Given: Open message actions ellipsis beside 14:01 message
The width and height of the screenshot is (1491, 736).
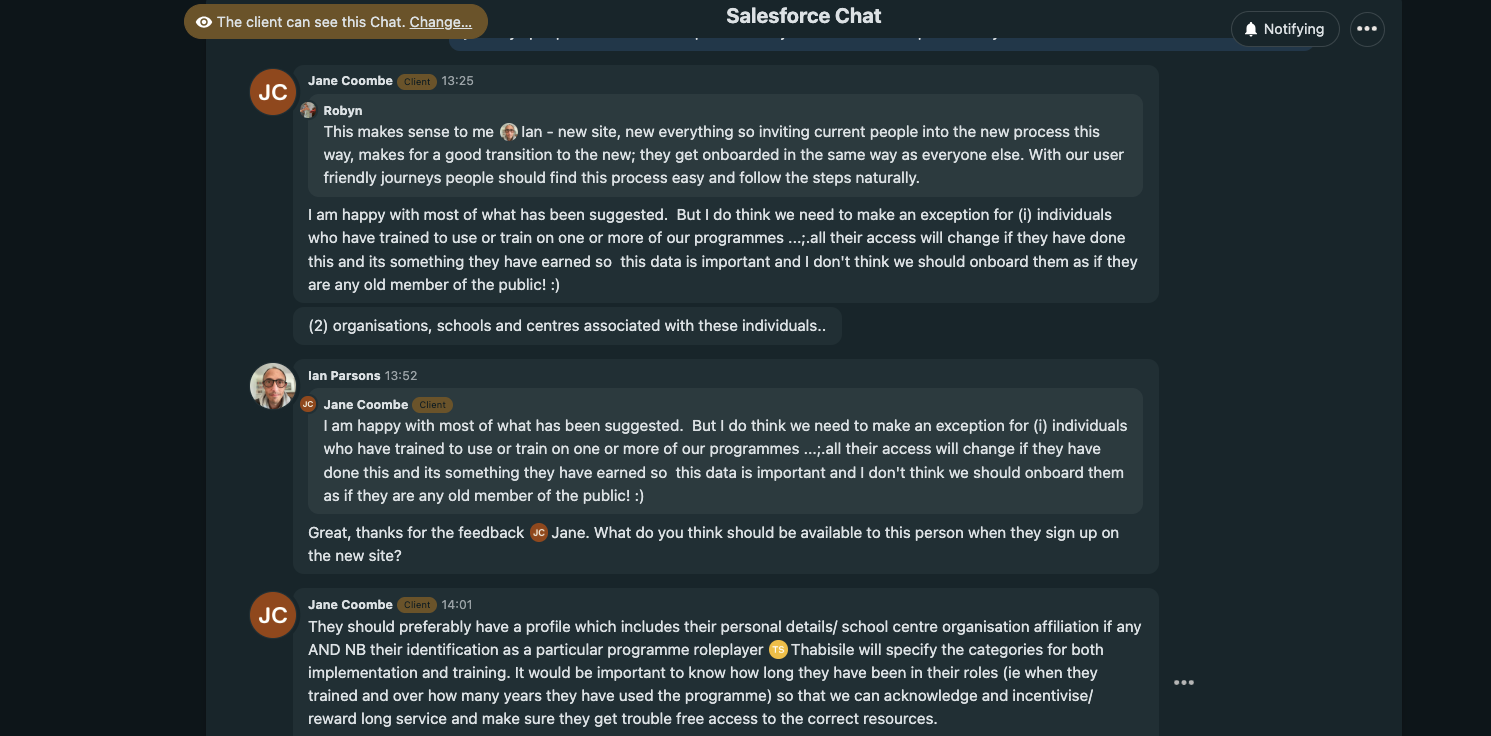Looking at the screenshot, I should click(1184, 683).
